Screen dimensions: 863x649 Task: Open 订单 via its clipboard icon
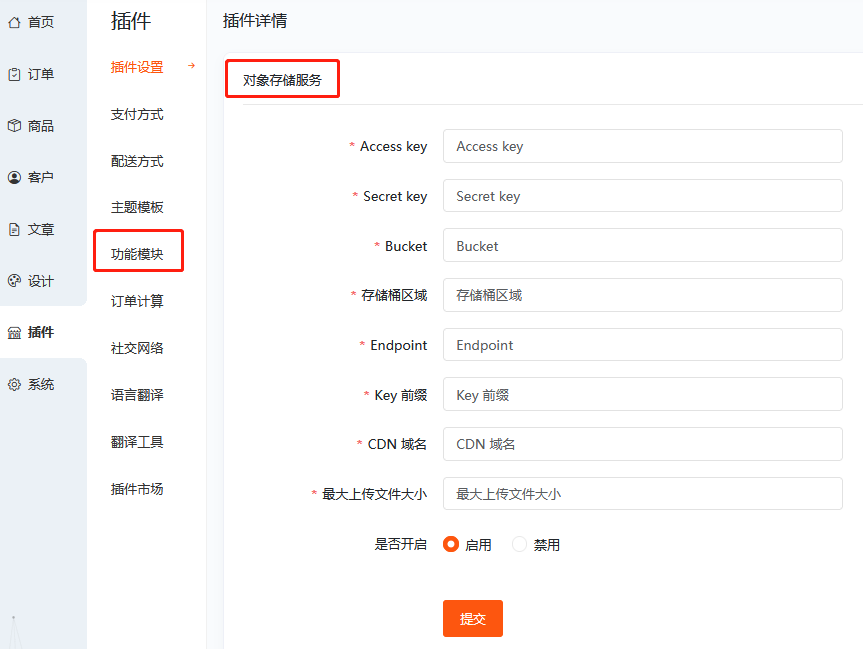[x=14, y=74]
